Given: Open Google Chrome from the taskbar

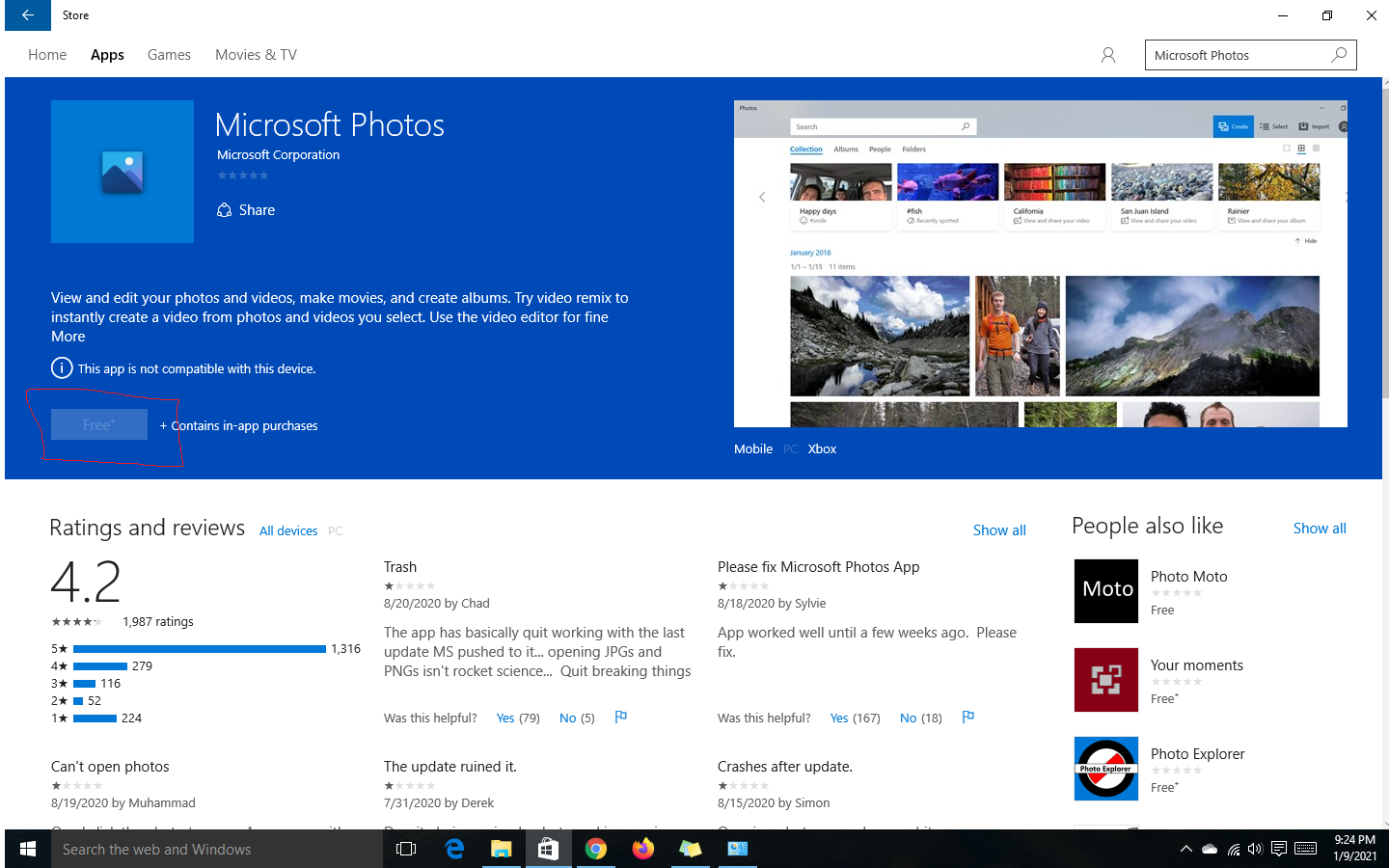Looking at the screenshot, I should [x=596, y=849].
